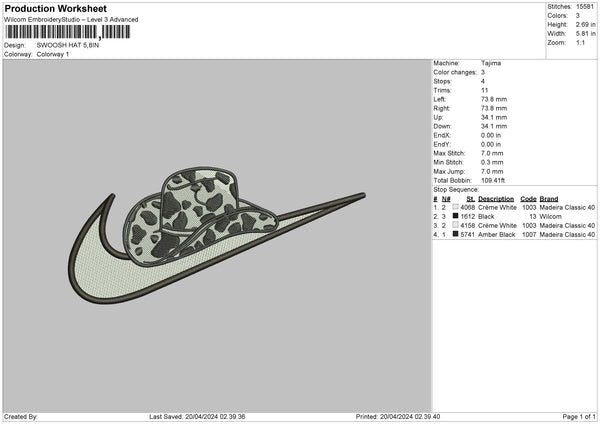
Task: Click the Black color swatch in row 2
Action: point(455,216)
